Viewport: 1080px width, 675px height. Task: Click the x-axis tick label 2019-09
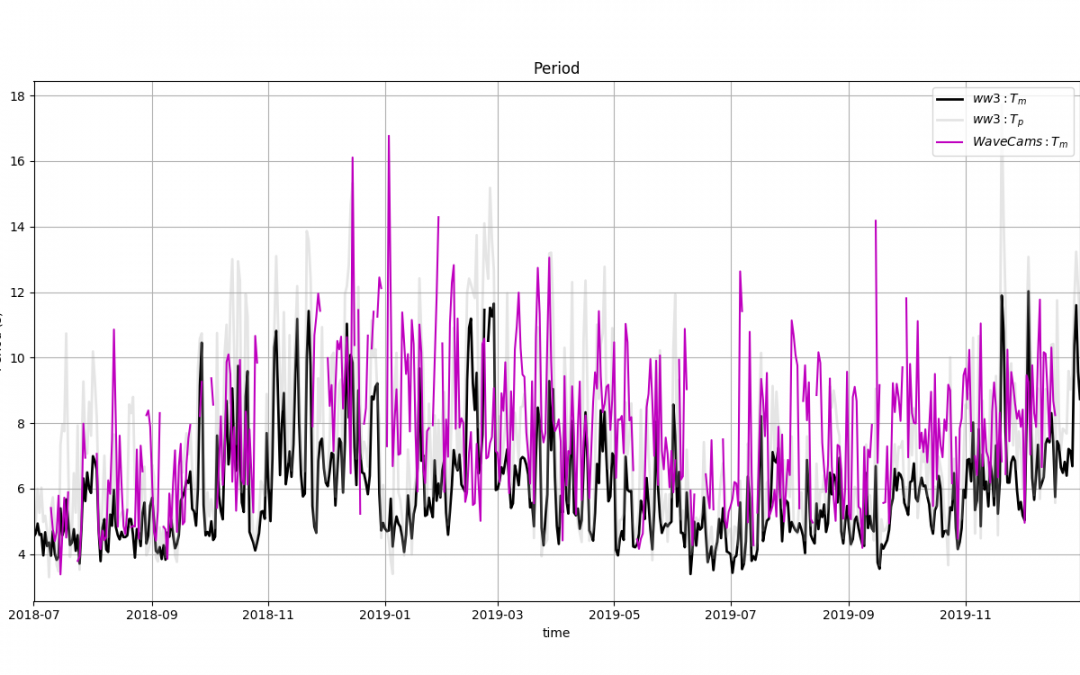point(849,614)
